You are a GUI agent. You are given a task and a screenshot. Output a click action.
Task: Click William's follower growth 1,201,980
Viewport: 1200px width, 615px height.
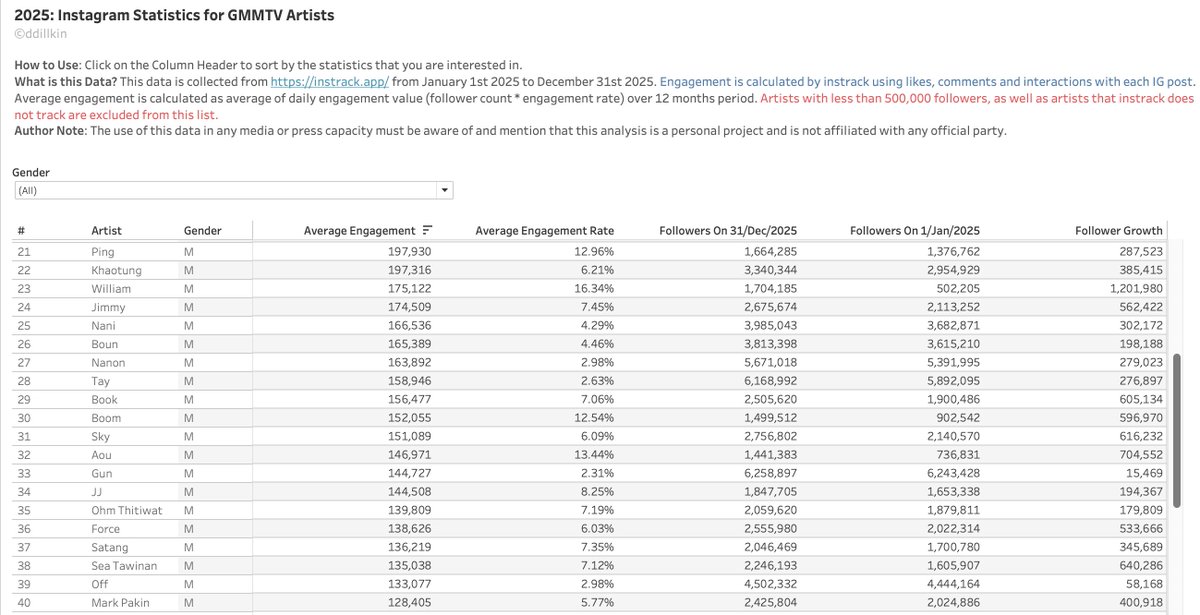[x=1136, y=288]
